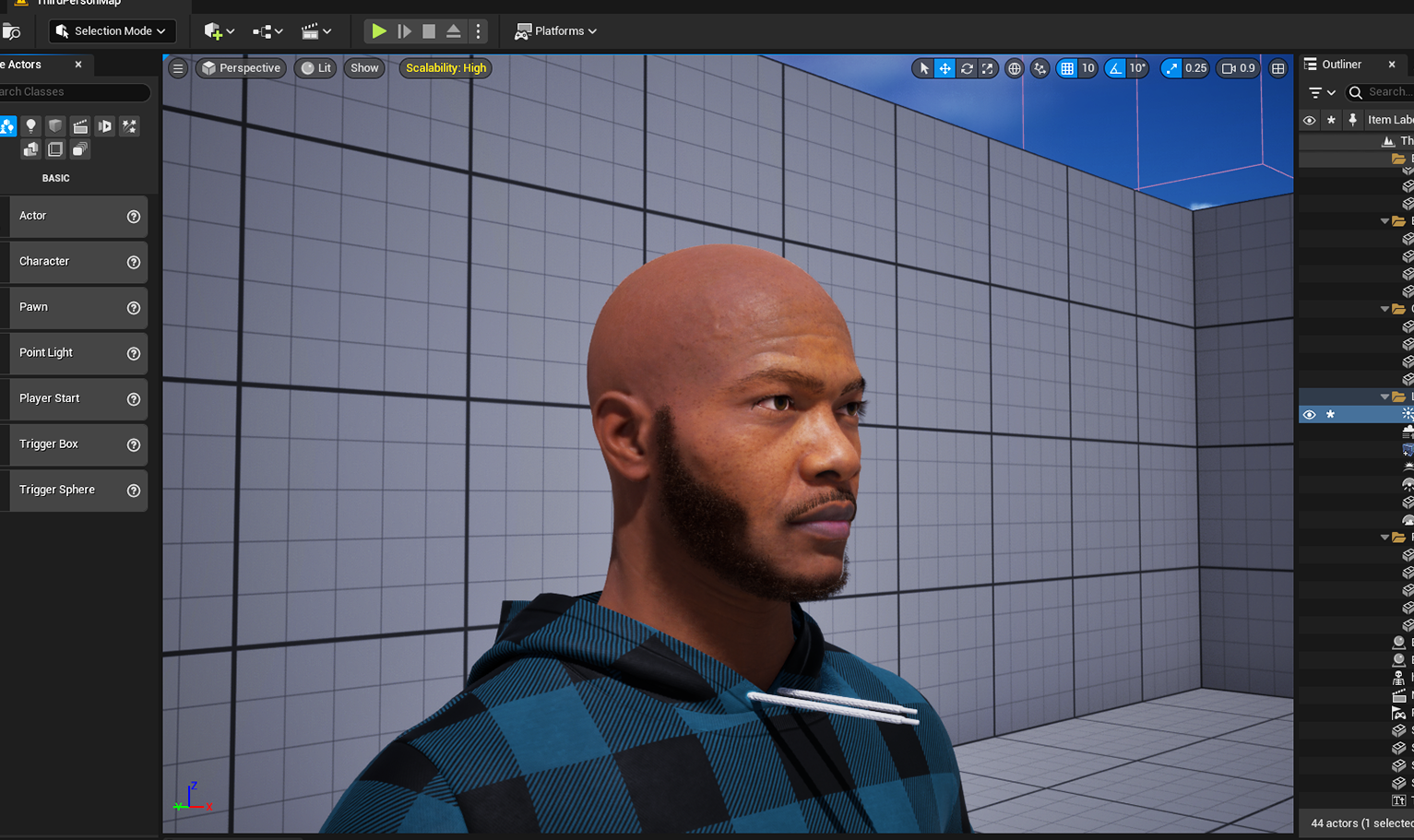Open the viewport hamburger options menu
The height and width of the screenshot is (840, 1414).
point(178,68)
